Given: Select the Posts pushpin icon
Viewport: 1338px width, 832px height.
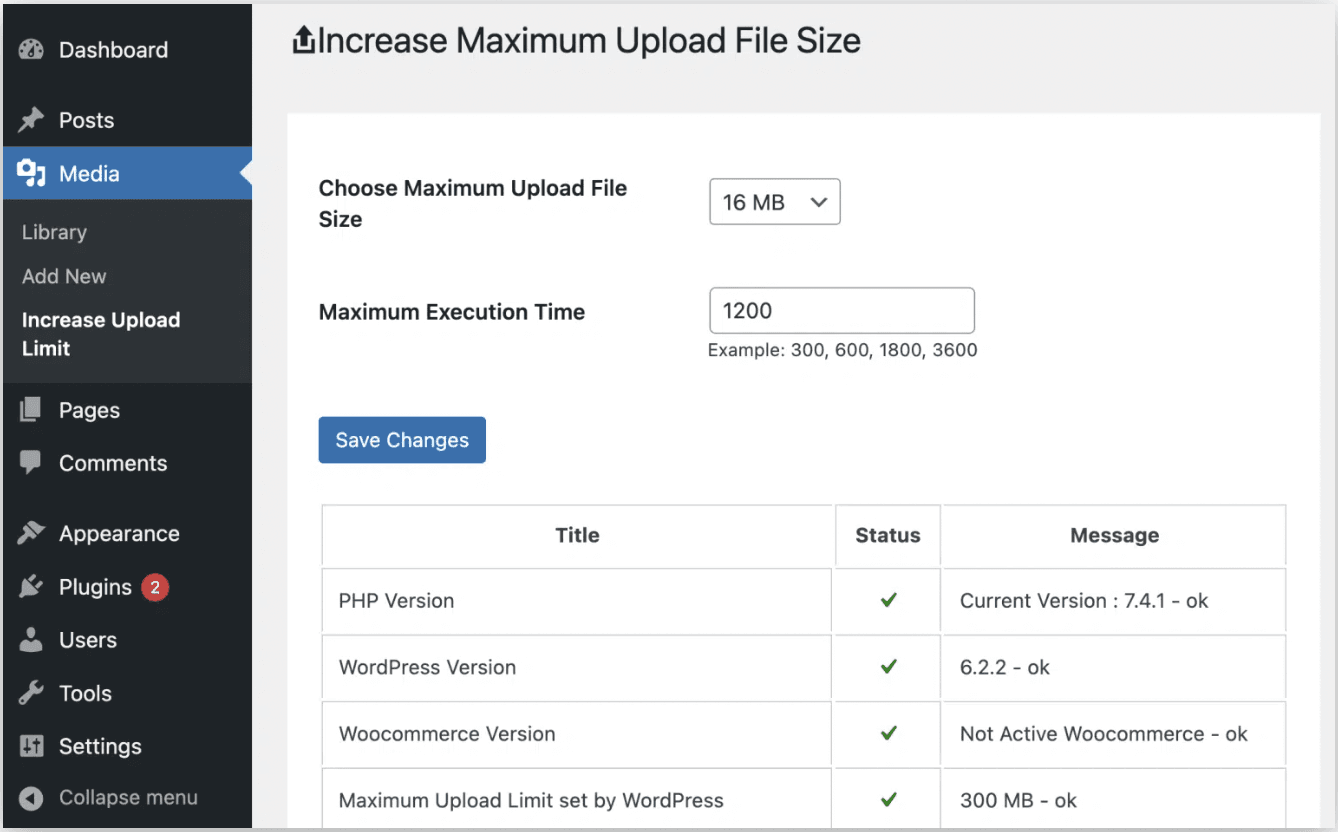Looking at the screenshot, I should [x=32, y=119].
